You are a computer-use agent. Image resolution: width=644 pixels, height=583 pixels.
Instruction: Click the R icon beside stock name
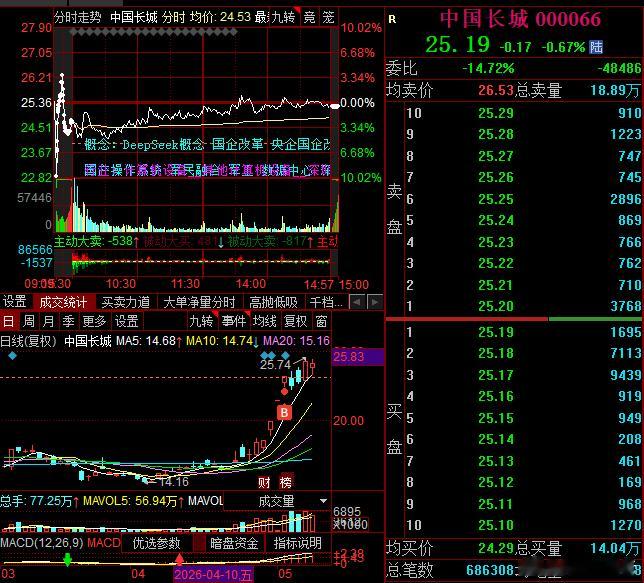pos(392,19)
